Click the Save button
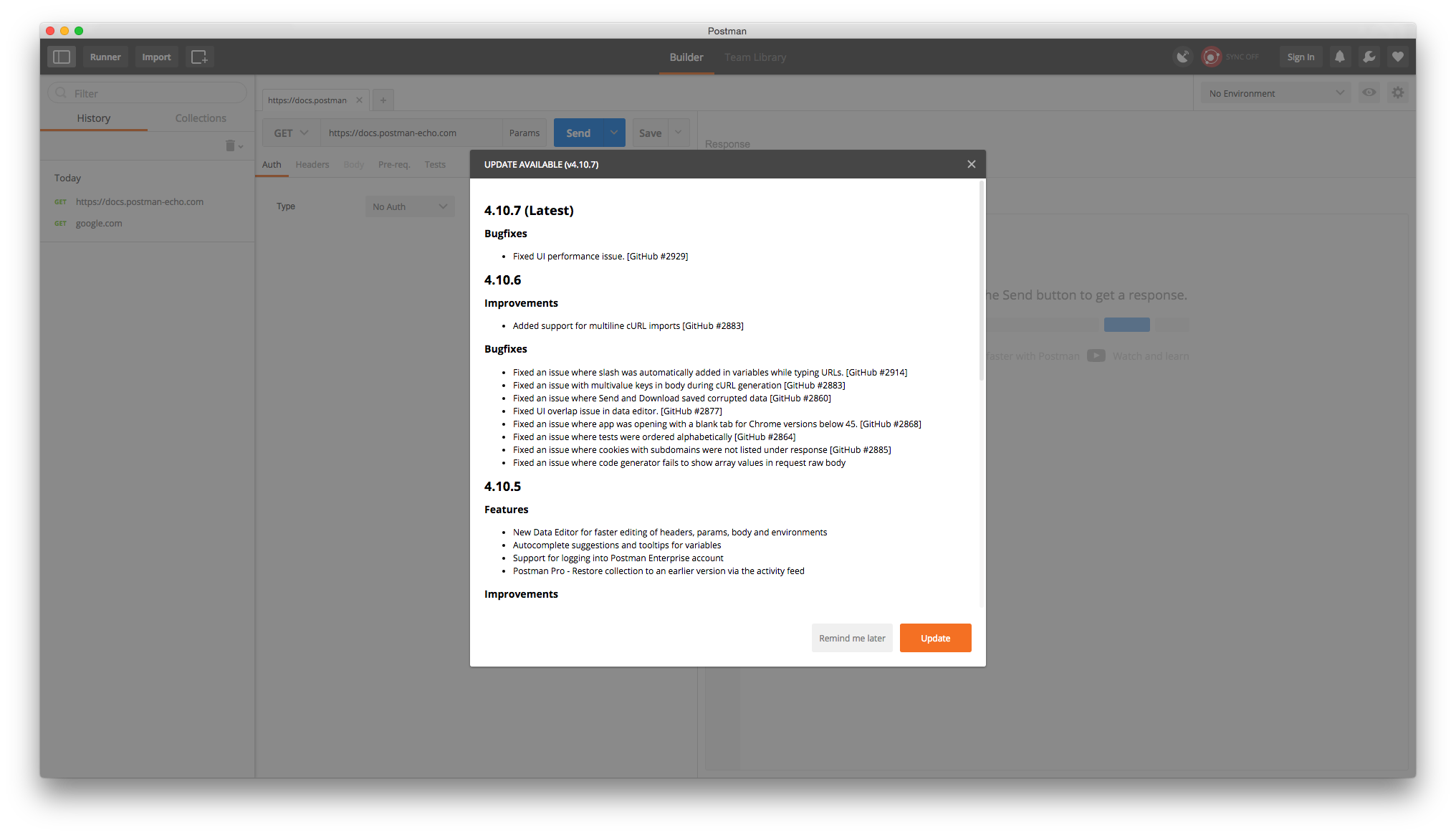1456x835 pixels. [x=650, y=133]
